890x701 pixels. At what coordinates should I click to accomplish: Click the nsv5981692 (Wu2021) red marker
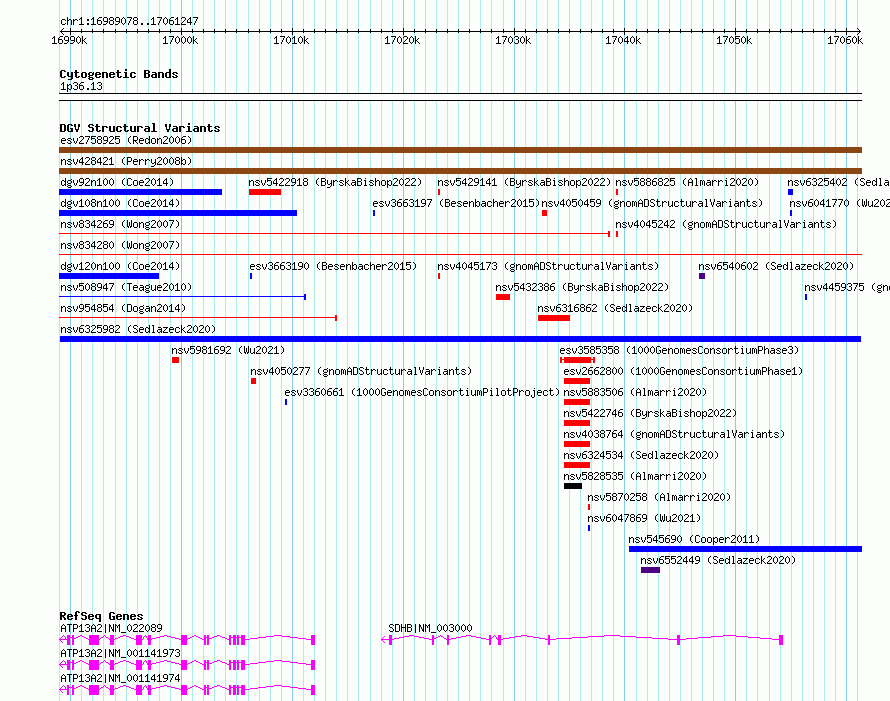pos(175,360)
